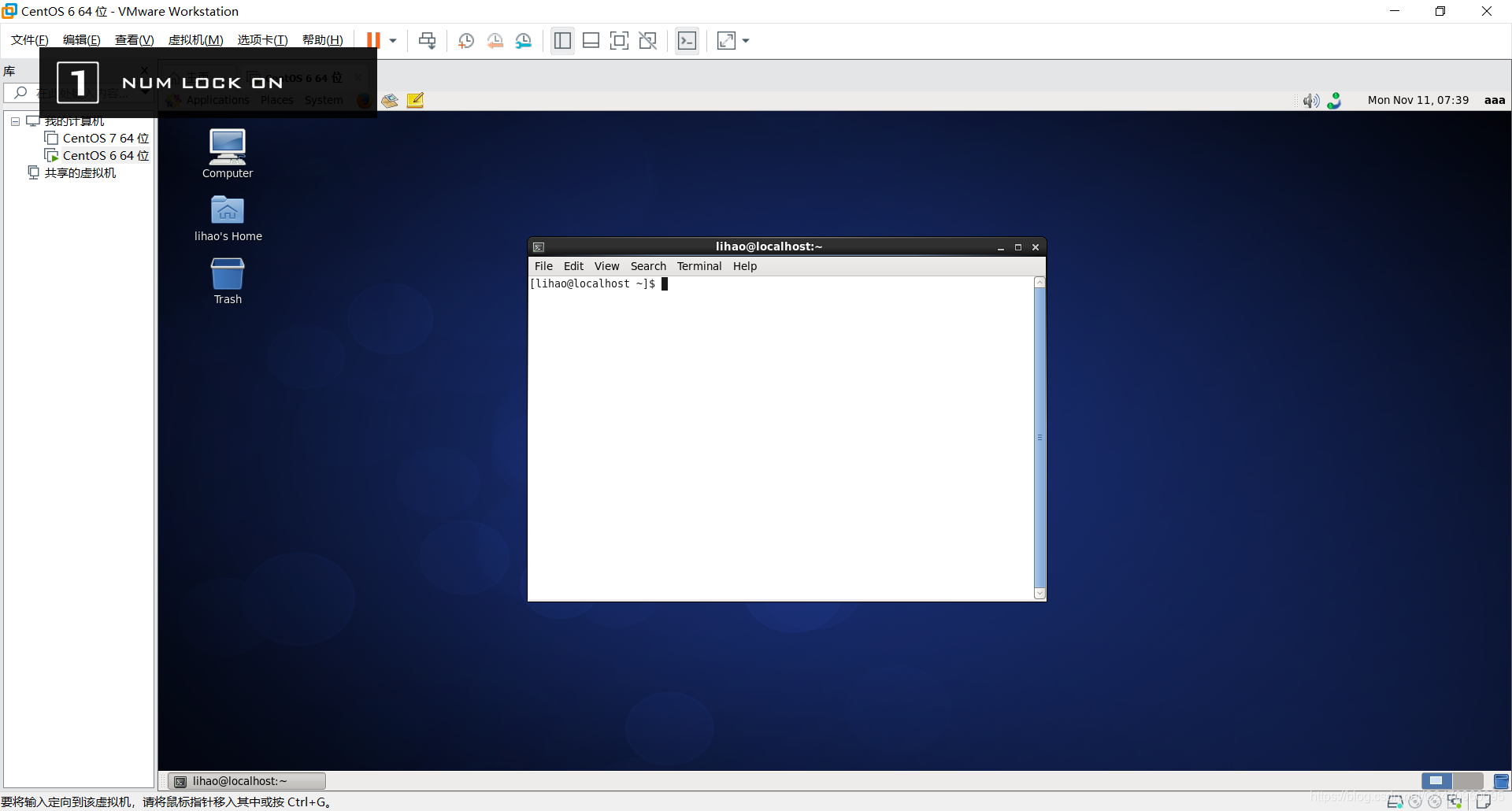This screenshot has width=1512, height=811.
Task: Open the display stretch options dropdown
Action: (746, 41)
